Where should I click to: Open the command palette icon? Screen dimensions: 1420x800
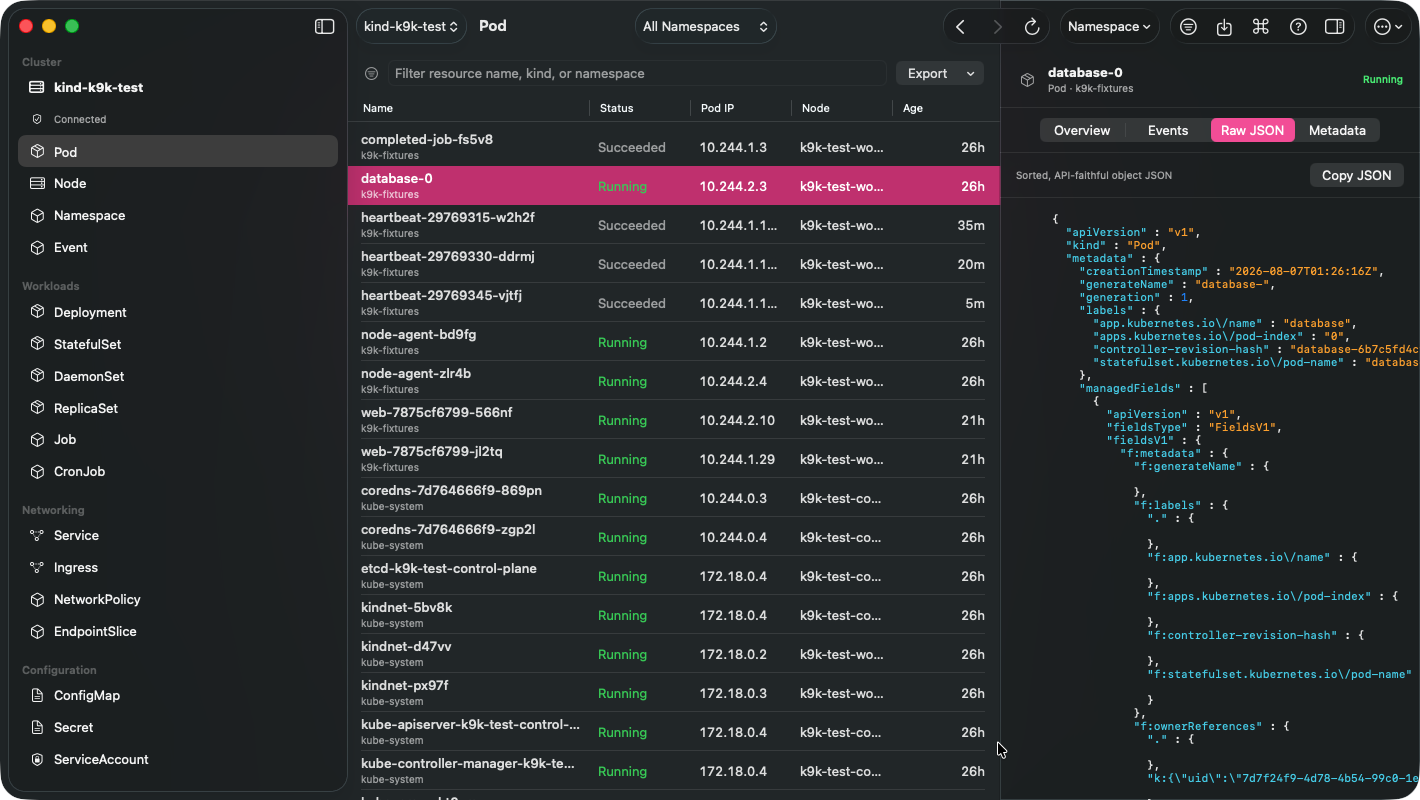(1260, 27)
